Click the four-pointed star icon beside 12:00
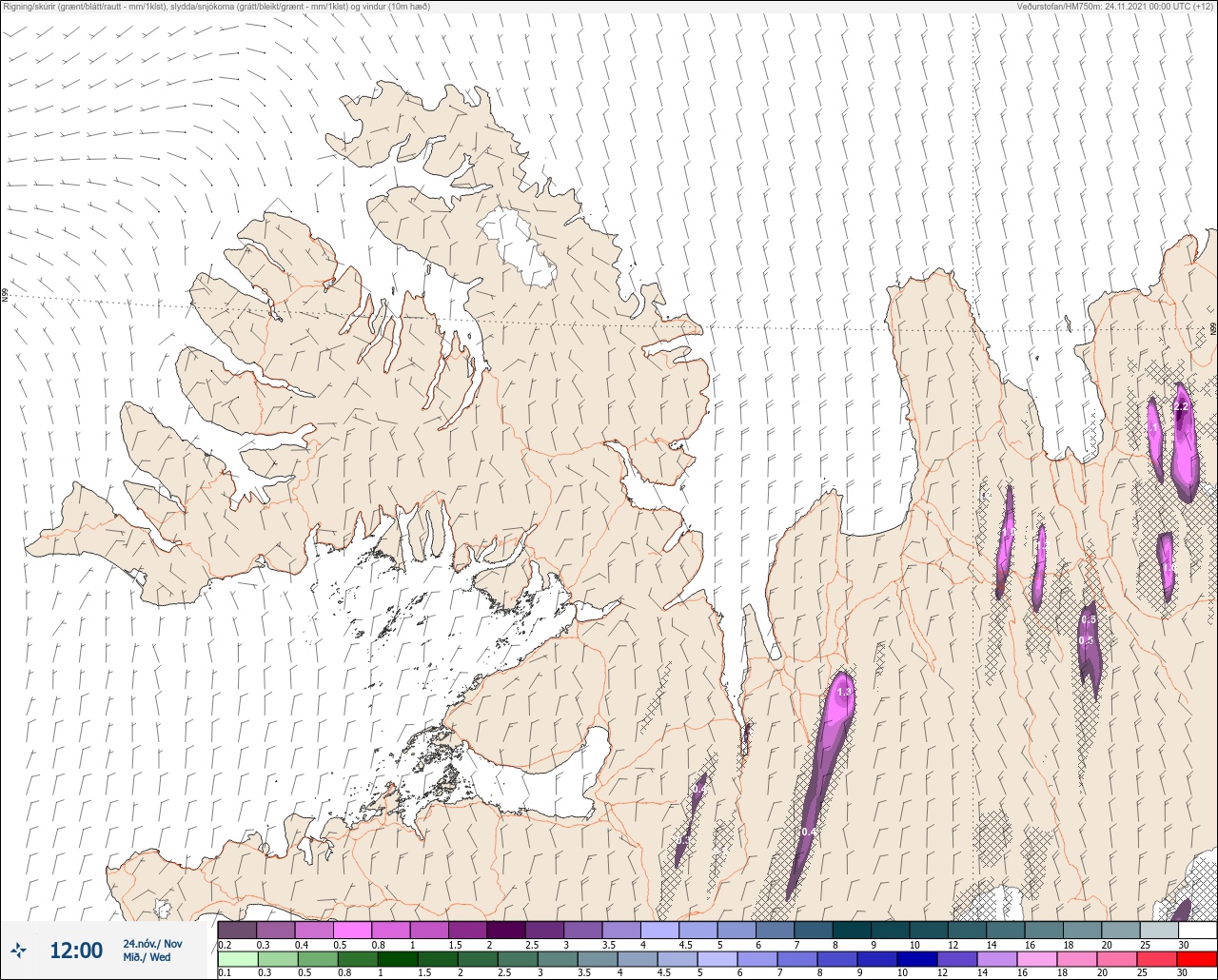The height and width of the screenshot is (980, 1218). point(18,950)
